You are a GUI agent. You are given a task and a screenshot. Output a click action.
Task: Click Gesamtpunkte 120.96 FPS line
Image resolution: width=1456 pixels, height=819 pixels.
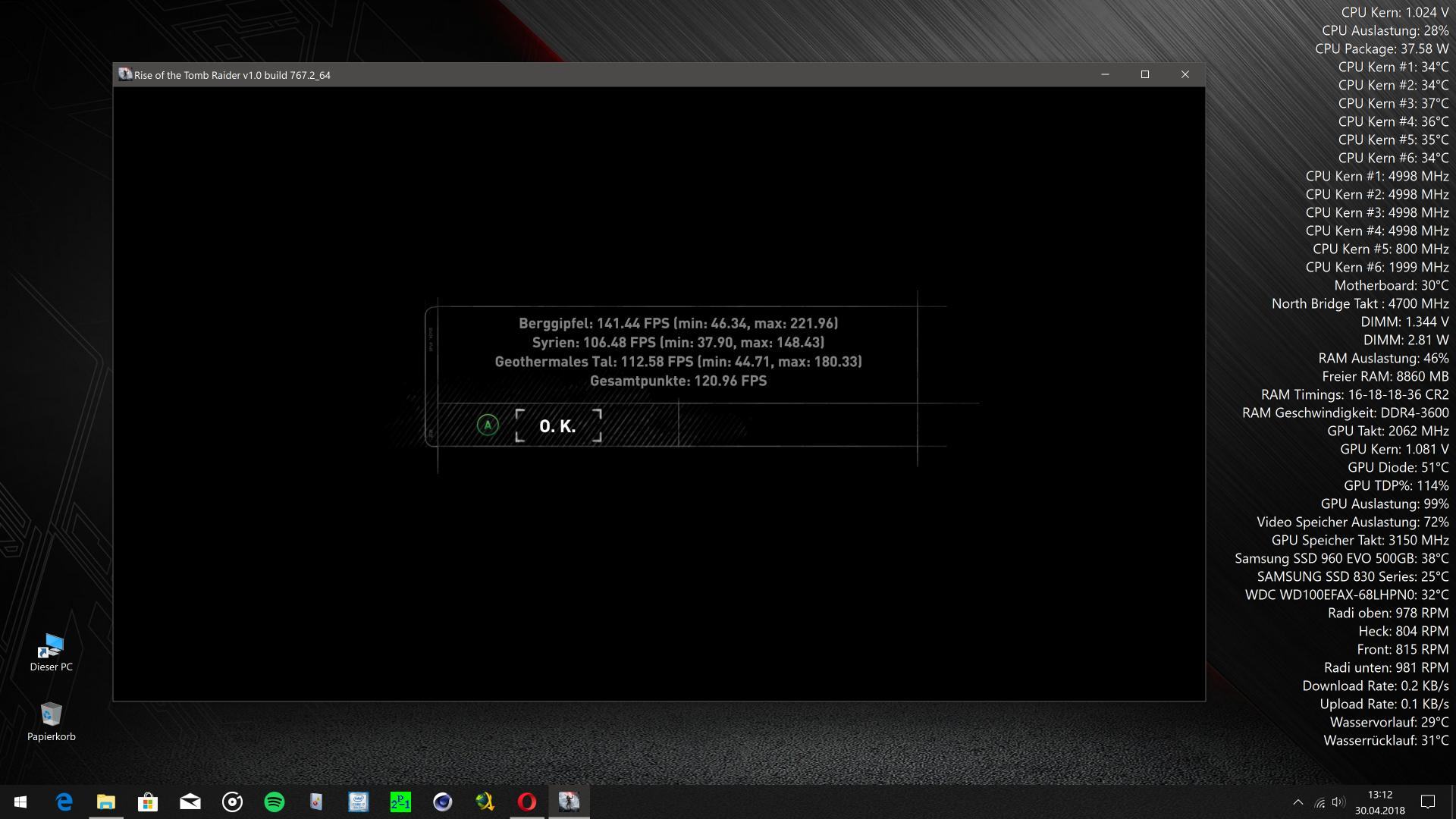678,381
